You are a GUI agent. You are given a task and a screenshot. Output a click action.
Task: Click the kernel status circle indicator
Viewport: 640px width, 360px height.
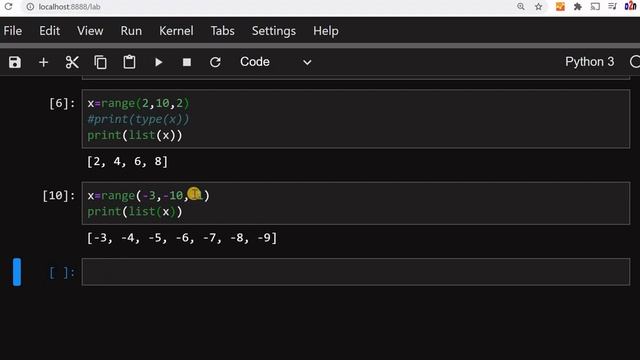point(635,62)
